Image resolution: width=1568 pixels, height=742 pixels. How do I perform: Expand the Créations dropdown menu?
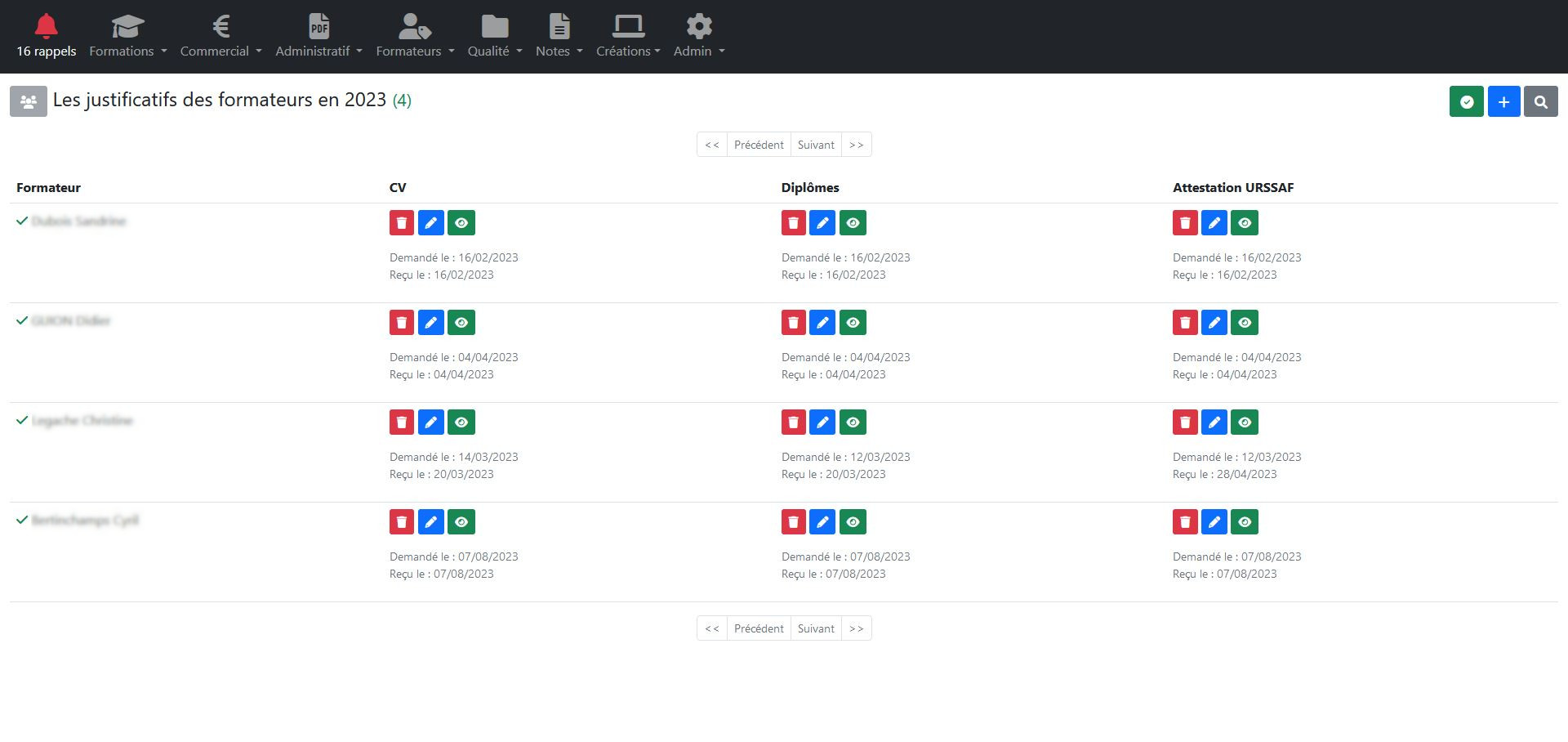pos(628,37)
